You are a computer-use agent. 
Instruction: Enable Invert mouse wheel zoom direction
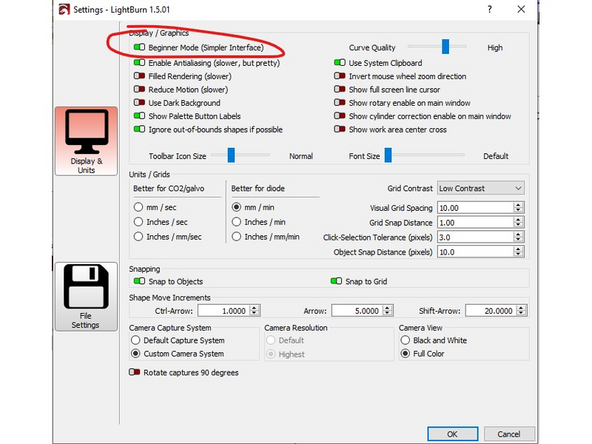(340, 76)
